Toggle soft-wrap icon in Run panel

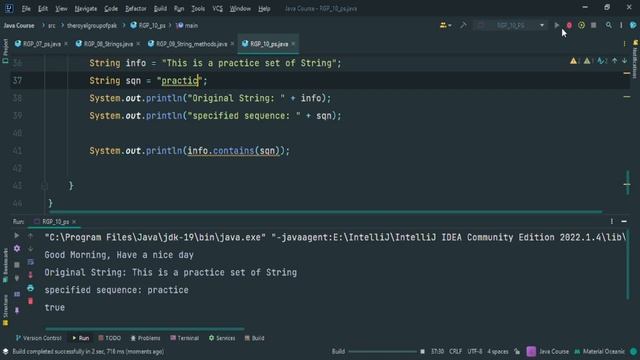tap(31, 262)
